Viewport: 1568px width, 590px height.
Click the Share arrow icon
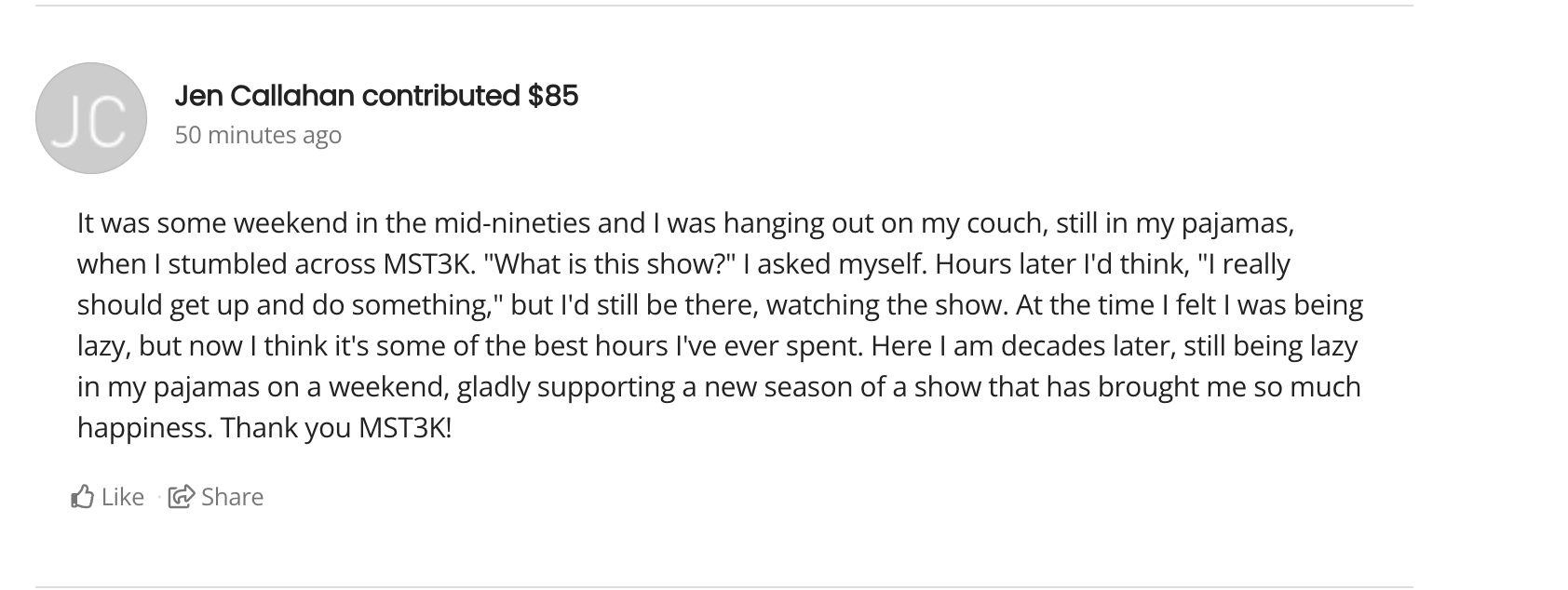(181, 496)
